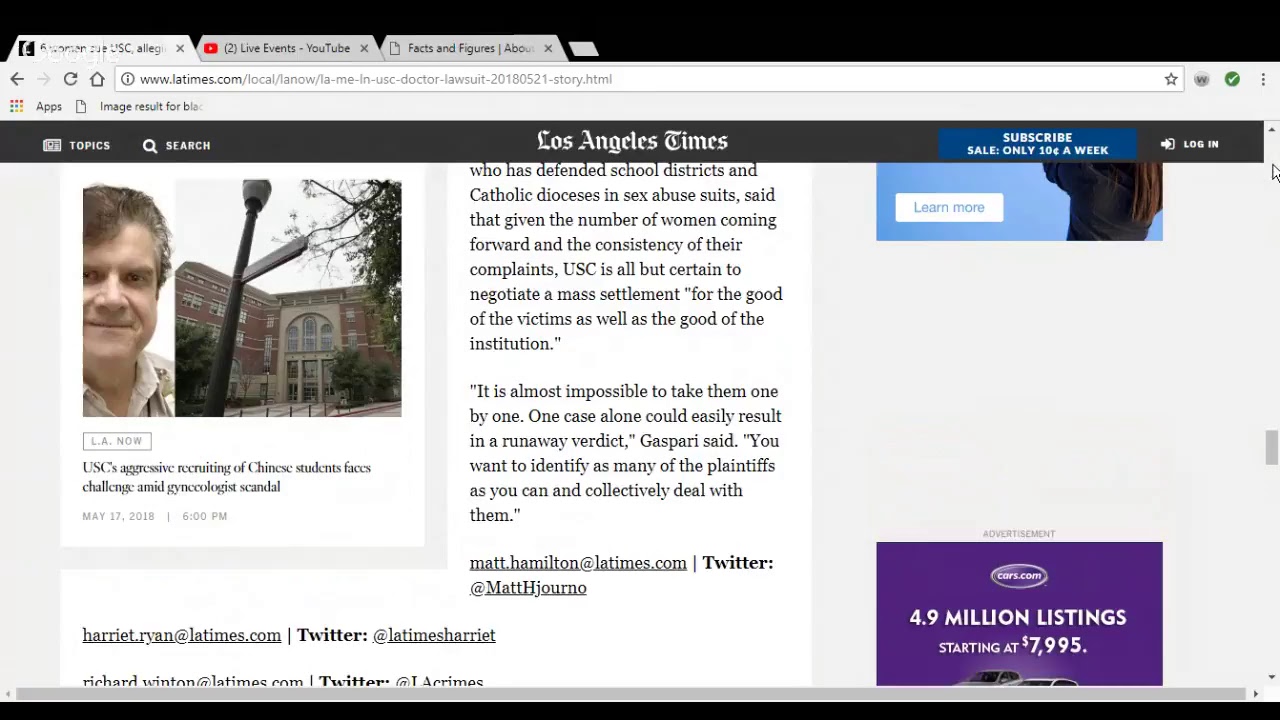Click the horizontal scrollbar at page bottom
1280x720 pixels.
pyautogui.click(x=632, y=693)
